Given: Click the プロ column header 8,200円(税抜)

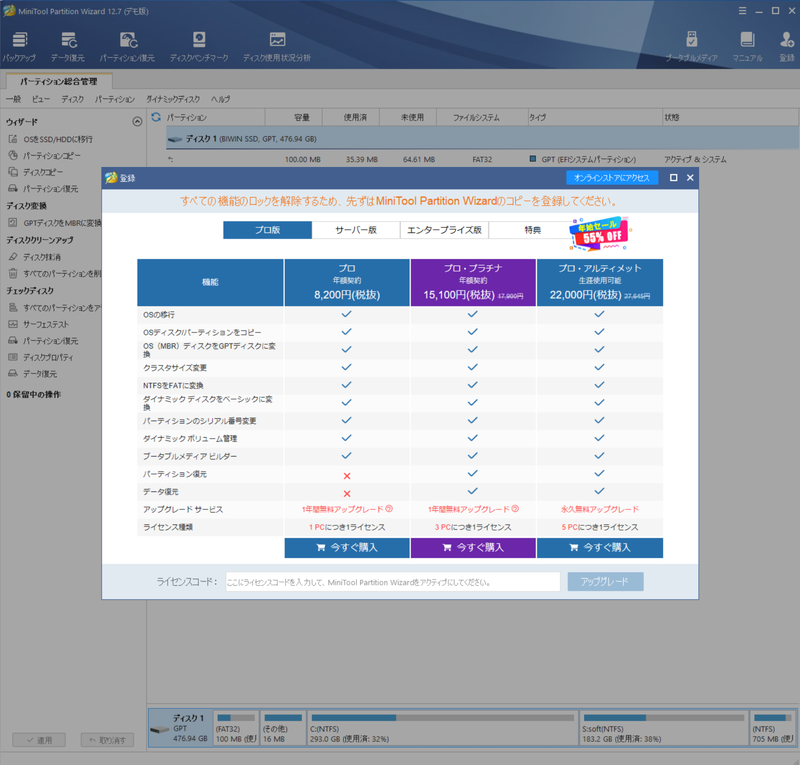Looking at the screenshot, I should 347,283.
